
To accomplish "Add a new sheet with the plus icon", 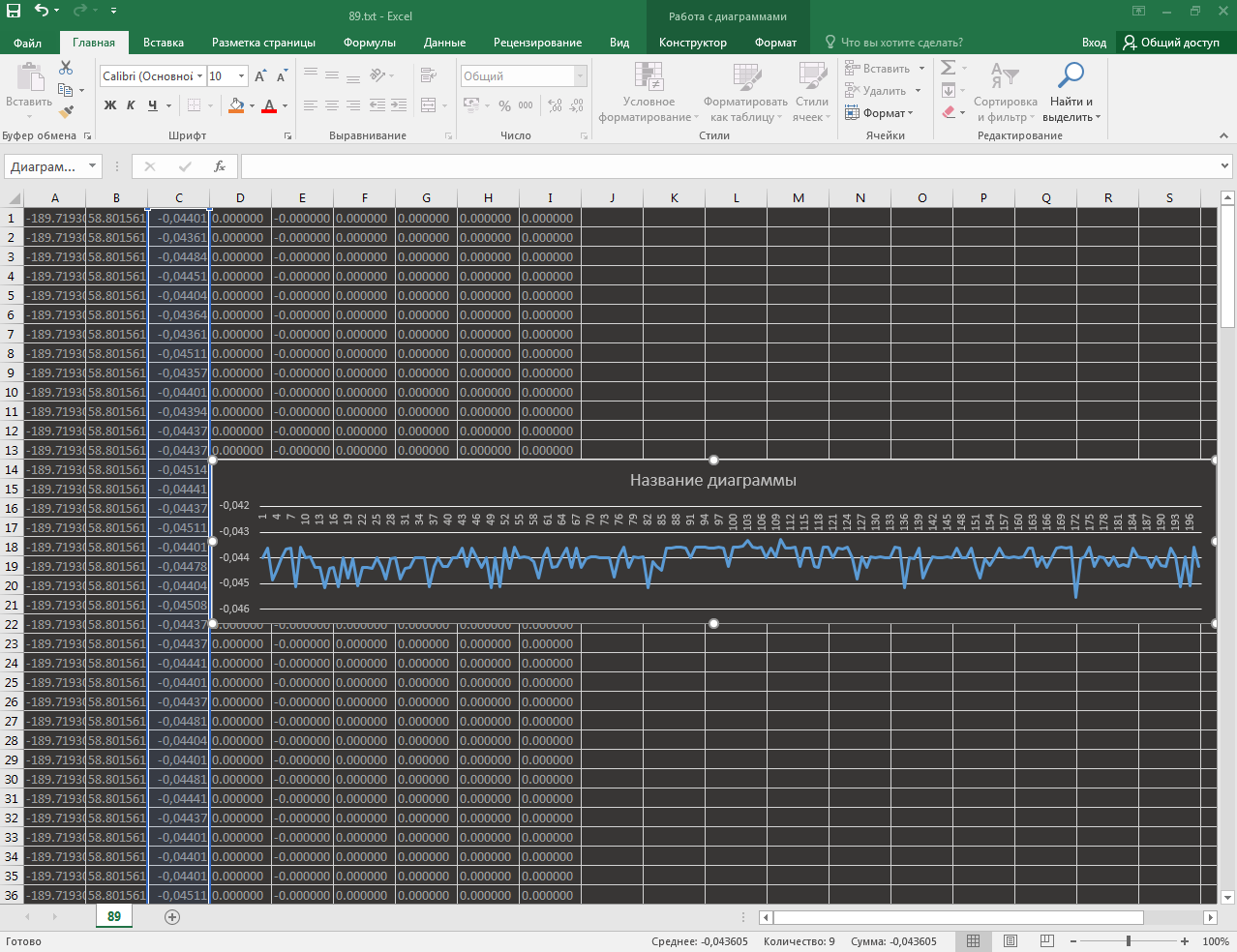I will [172, 916].
